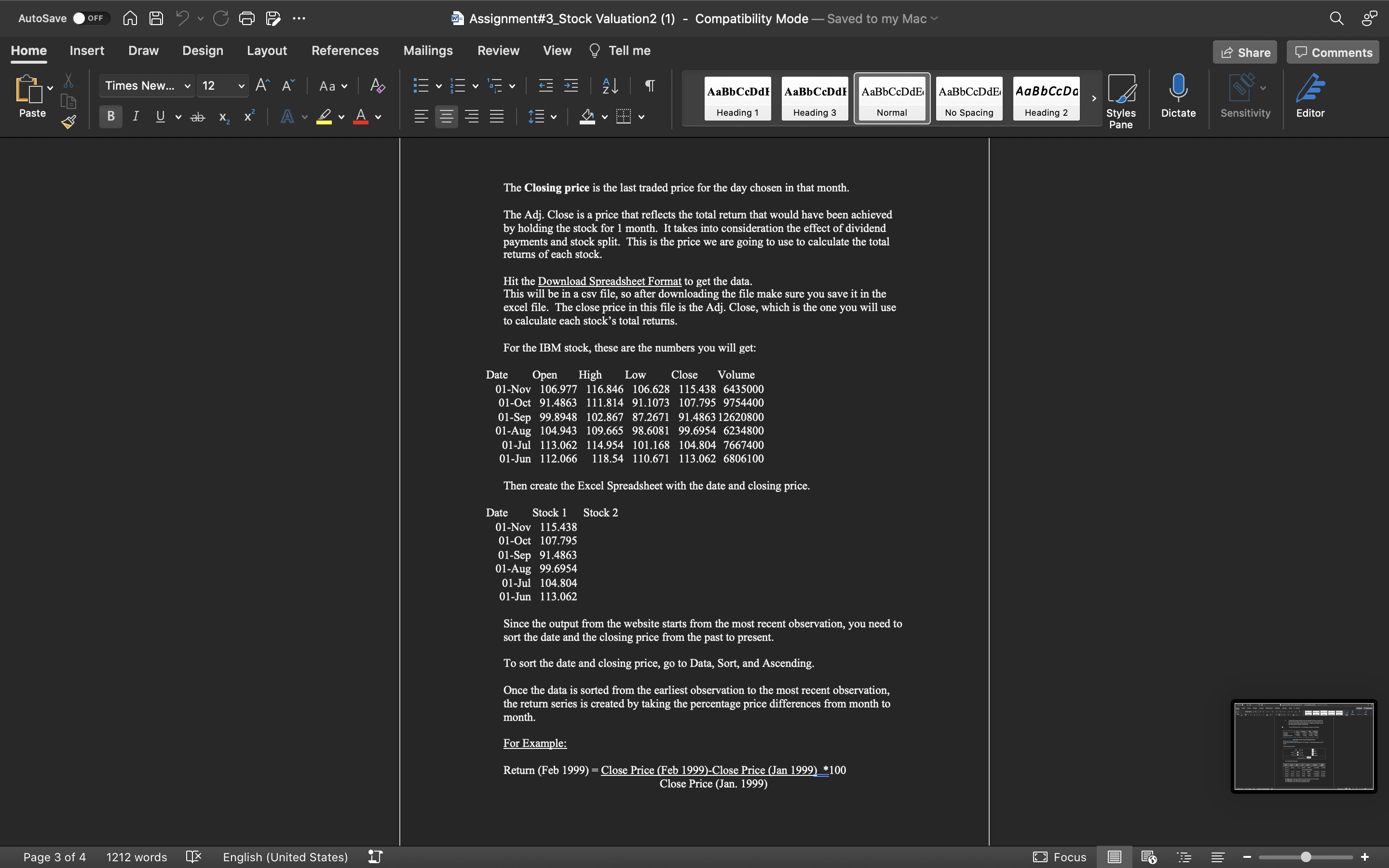
Task: Click the Print icon in title bar
Action: pyautogui.click(x=247, y=18)
